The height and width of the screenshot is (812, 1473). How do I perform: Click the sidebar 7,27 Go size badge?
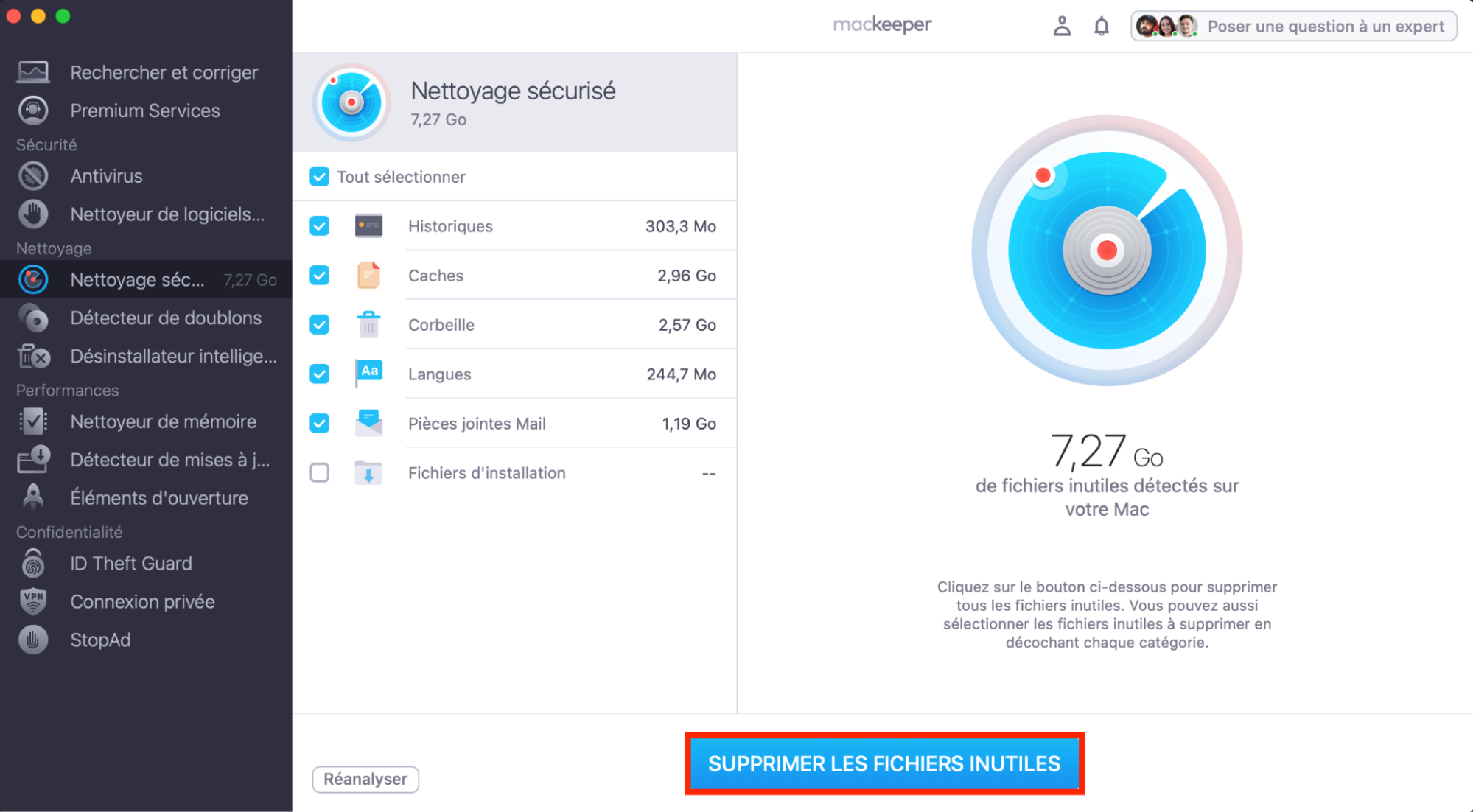(x=251, y=280)
